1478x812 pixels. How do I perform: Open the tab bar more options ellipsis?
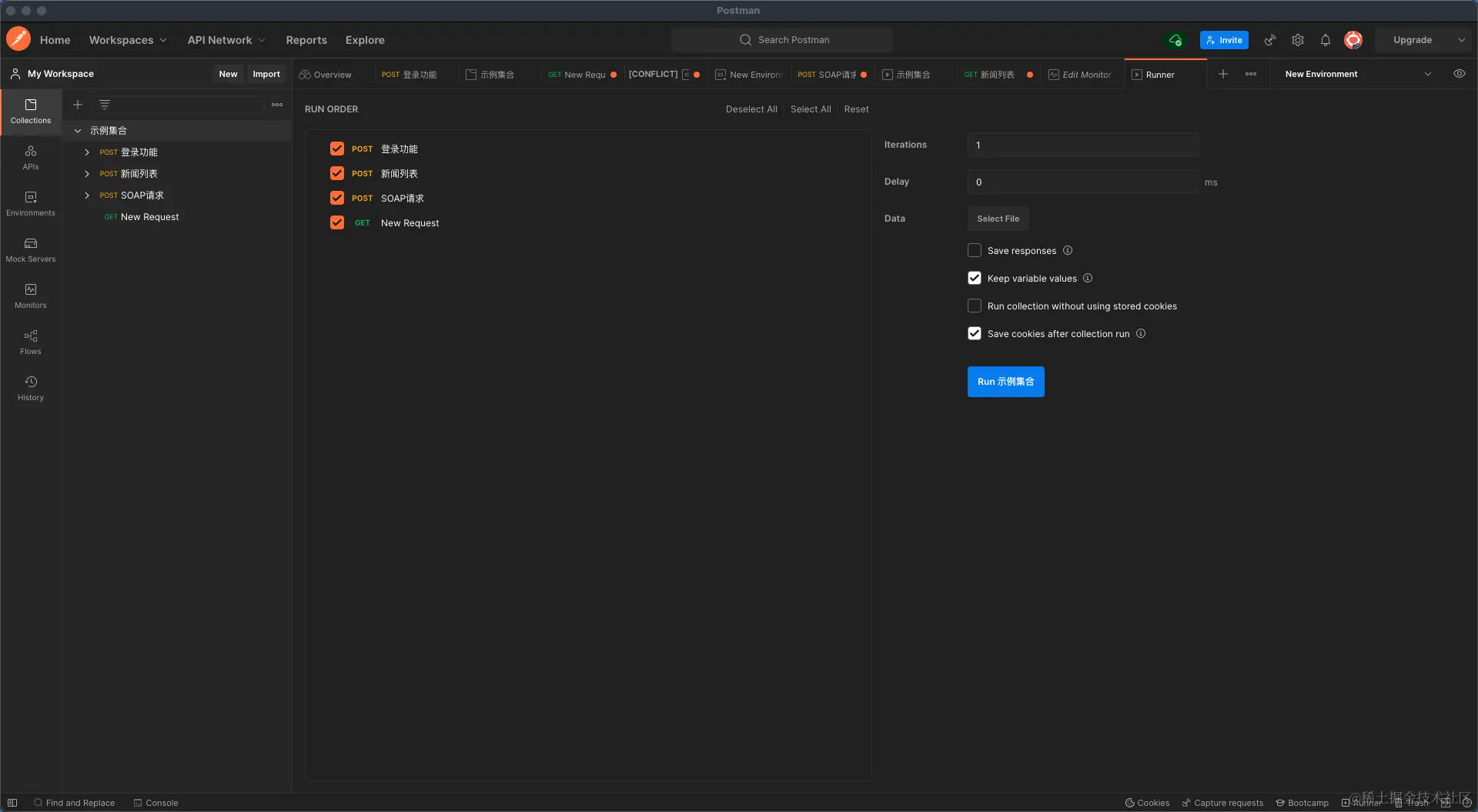coord(1251,74)
